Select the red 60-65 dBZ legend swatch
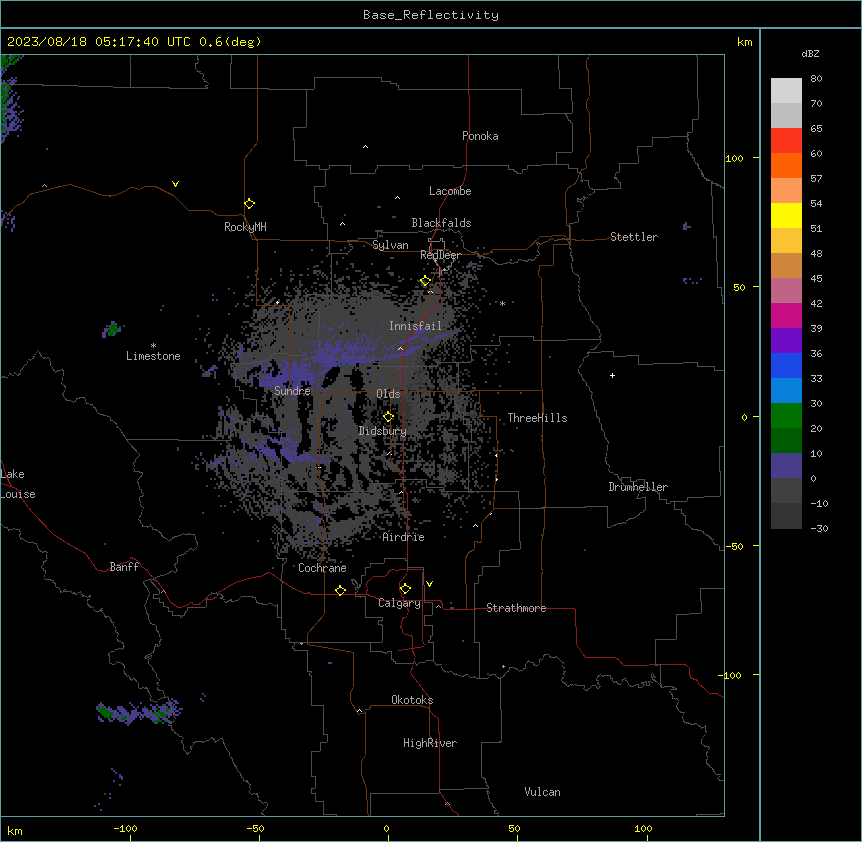Screen dimensions: 862x842 (x=786, y=141)
